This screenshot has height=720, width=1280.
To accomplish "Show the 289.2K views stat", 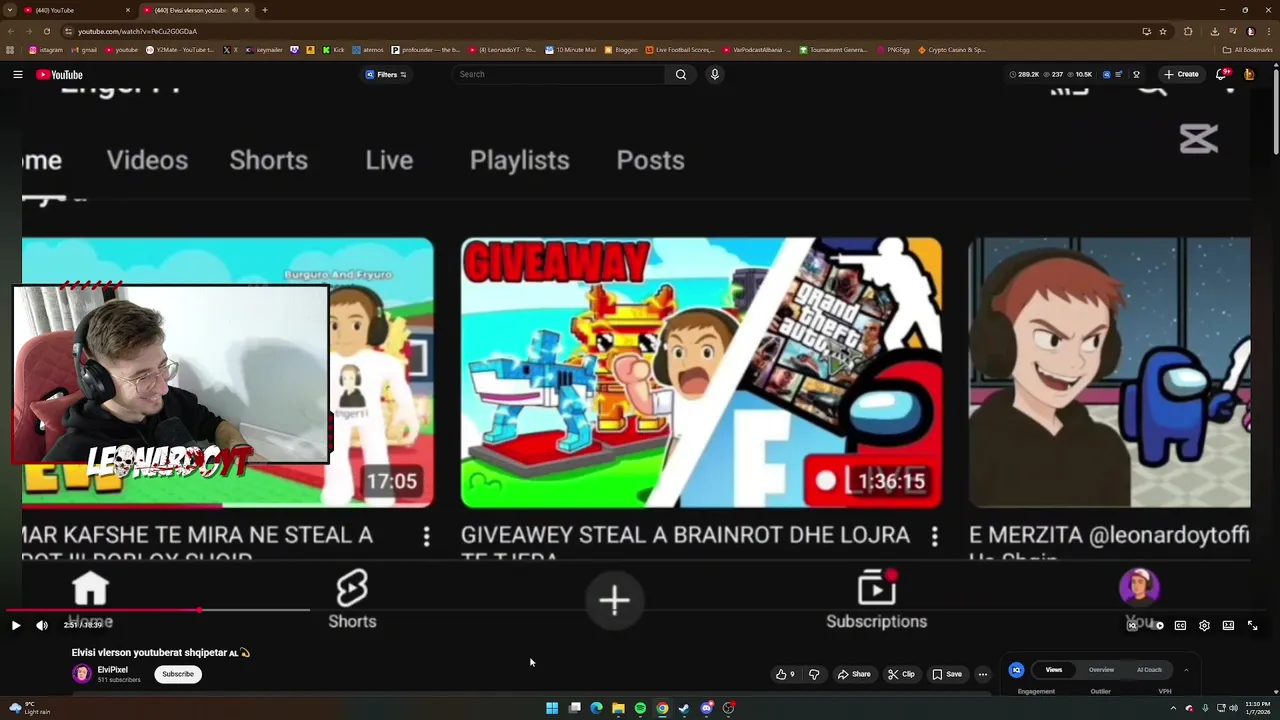I will (1024, 74).
